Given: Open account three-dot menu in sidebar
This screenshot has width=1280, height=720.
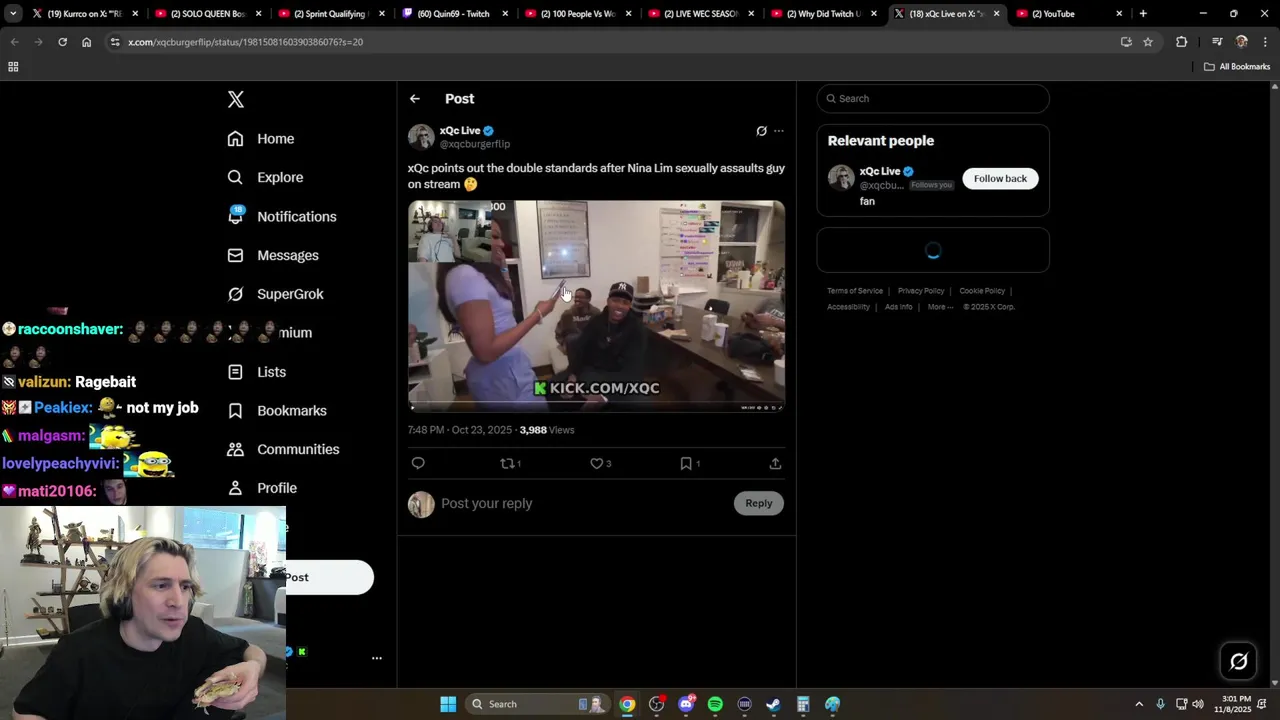Looking at the screenshot, I should (x=377, y=658).
